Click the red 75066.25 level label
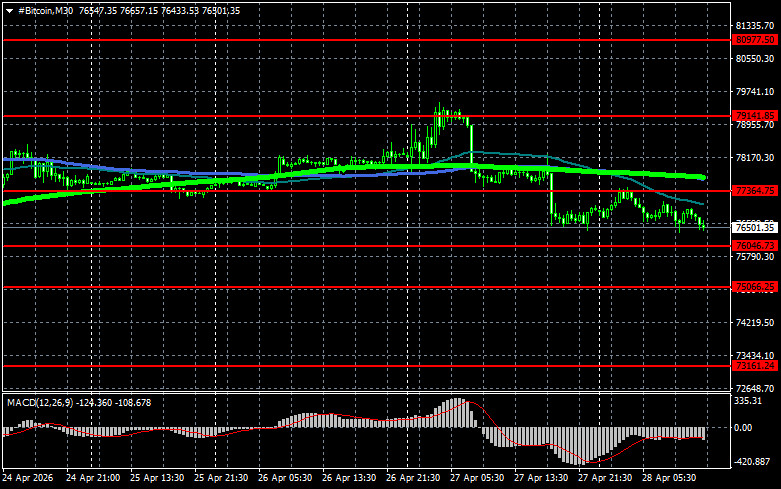Screen dimensions: 781x489 click(x=754, y=287)
